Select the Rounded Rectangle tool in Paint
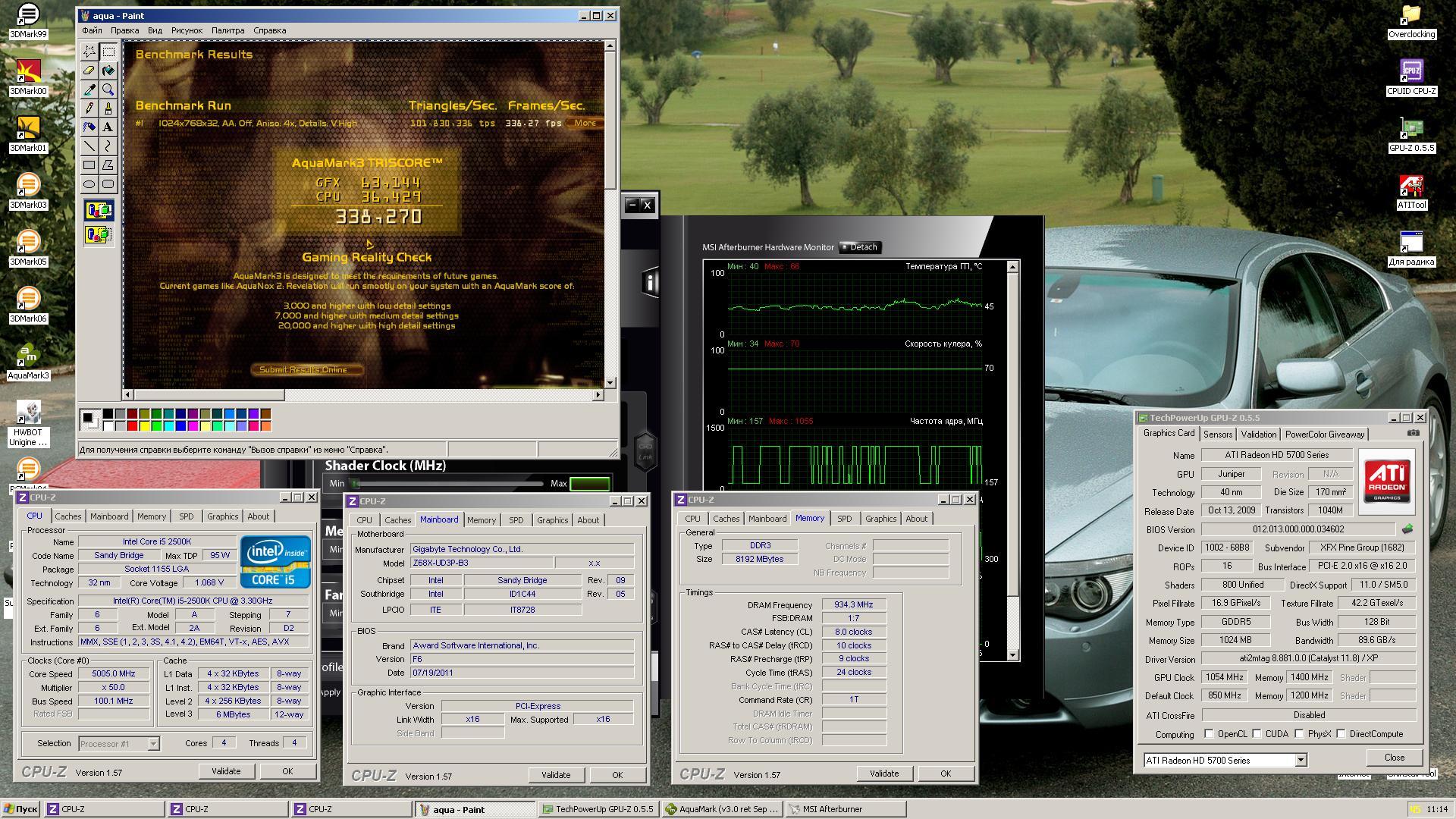Screen dimensions: 1456x819 108,184
